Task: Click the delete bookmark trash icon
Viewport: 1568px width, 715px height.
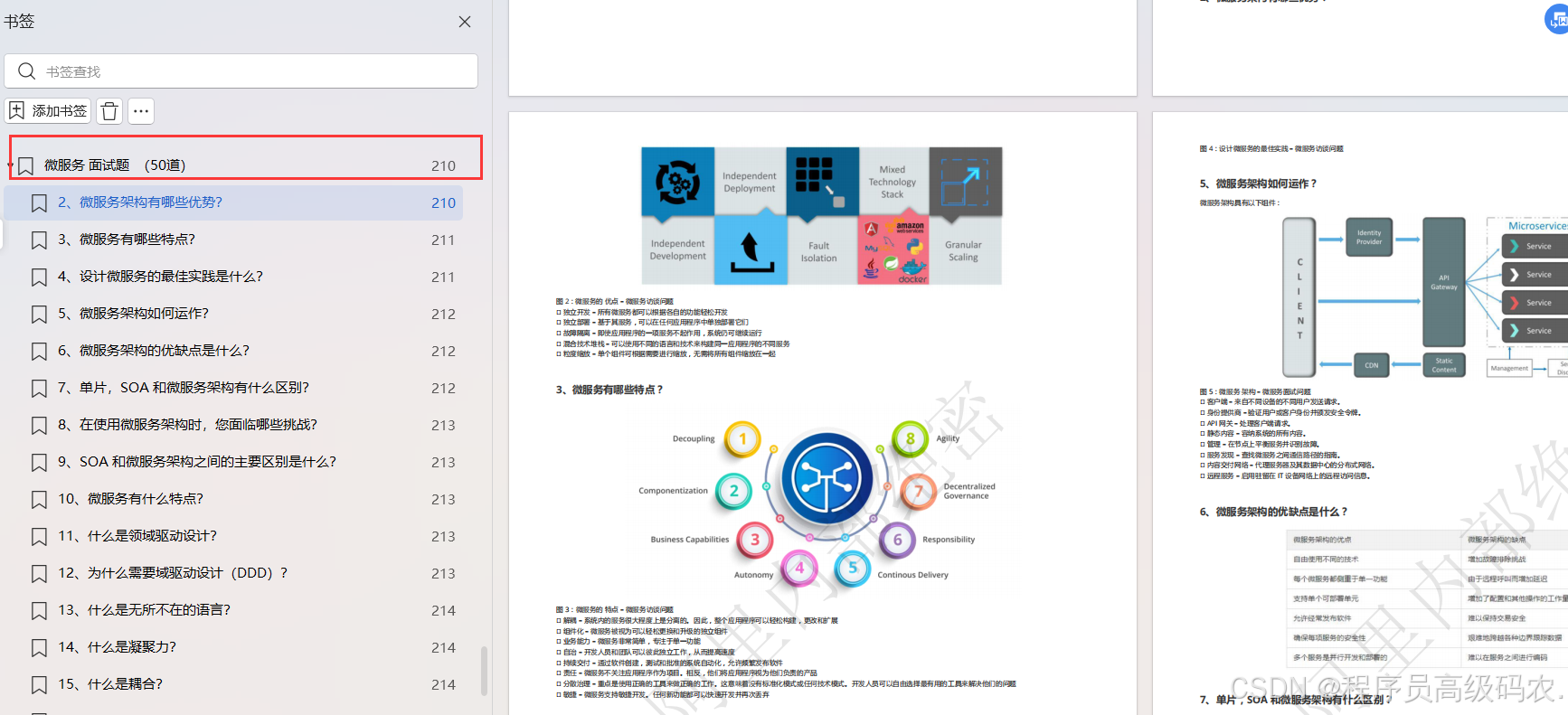Action: 109,111
